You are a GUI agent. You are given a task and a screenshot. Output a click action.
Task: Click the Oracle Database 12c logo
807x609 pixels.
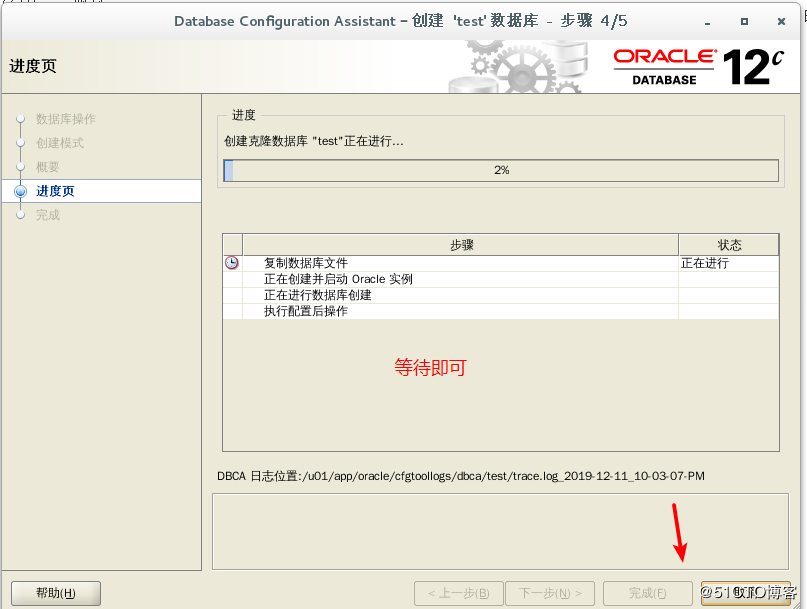click(698, 67)
